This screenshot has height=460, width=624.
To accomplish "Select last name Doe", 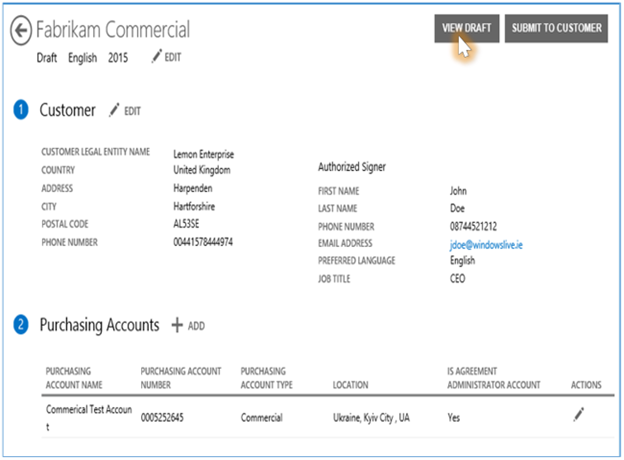I will coord(457,208).
